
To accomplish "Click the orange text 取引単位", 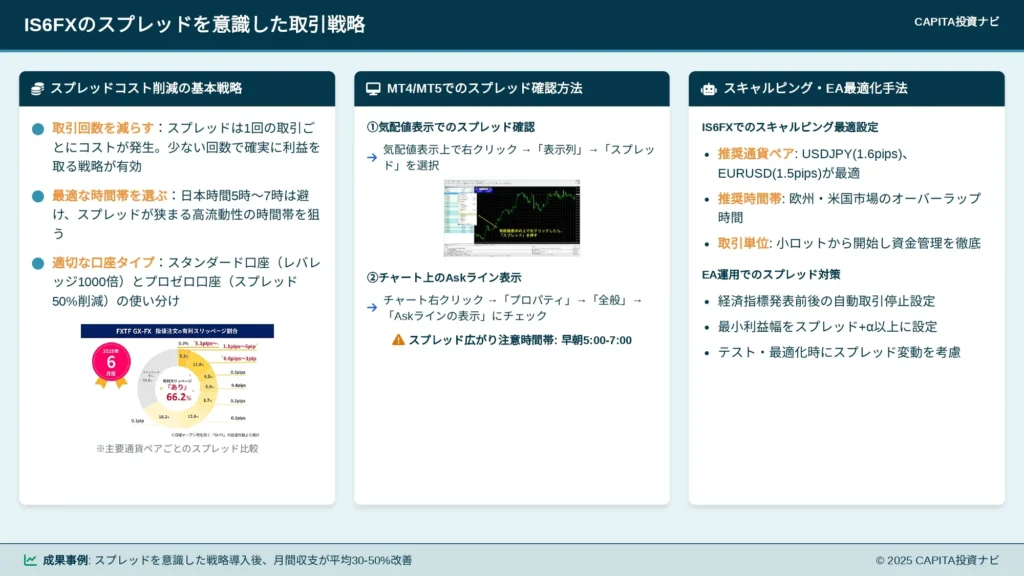I will 743,244.
